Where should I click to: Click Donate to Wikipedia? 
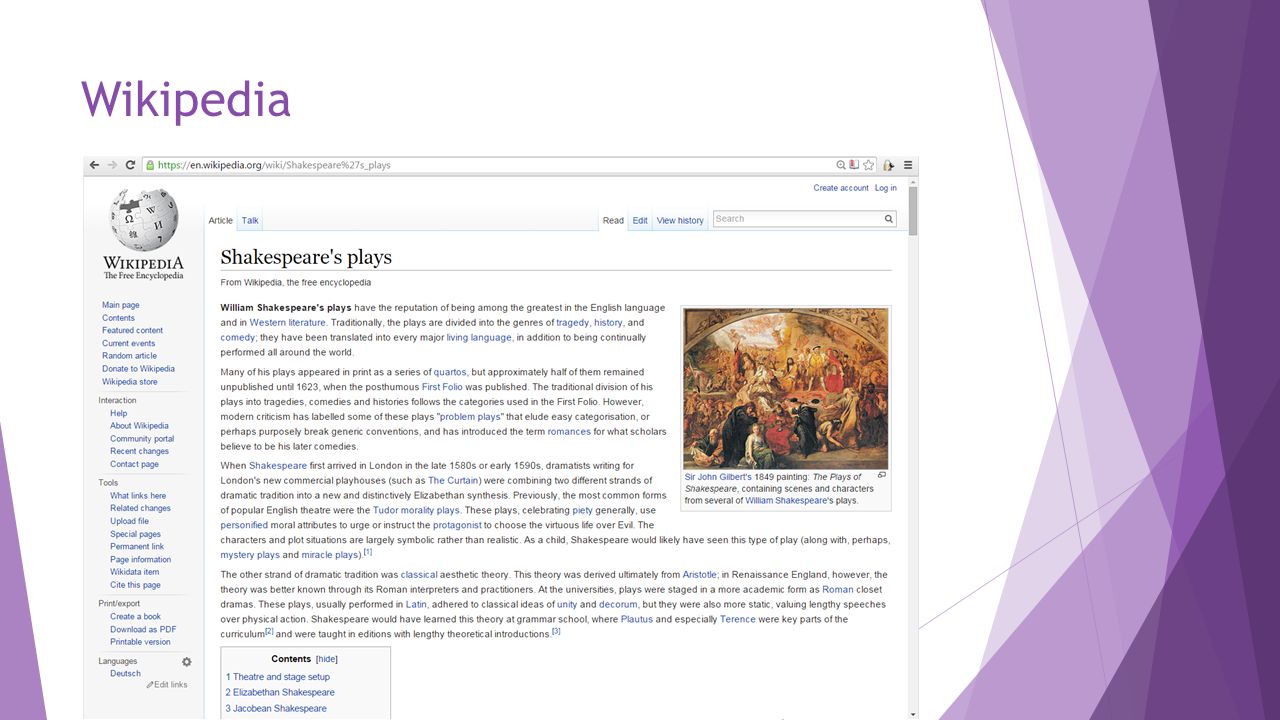[x=138, y=369]
